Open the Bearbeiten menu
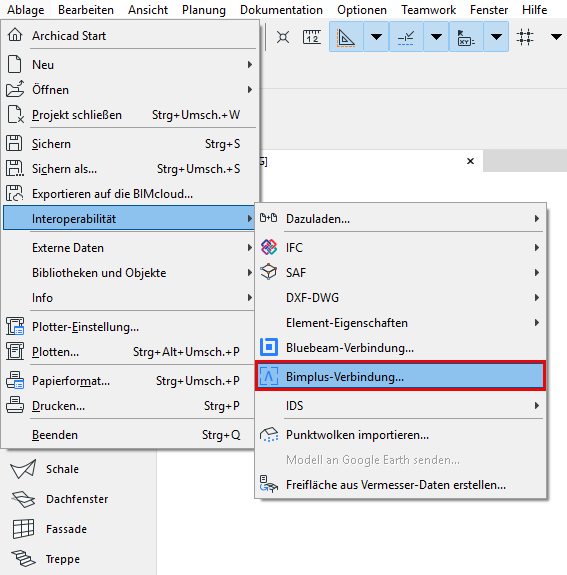Viewport: 567px width, 575px height. pyautogui.click(x=86, y=10)
